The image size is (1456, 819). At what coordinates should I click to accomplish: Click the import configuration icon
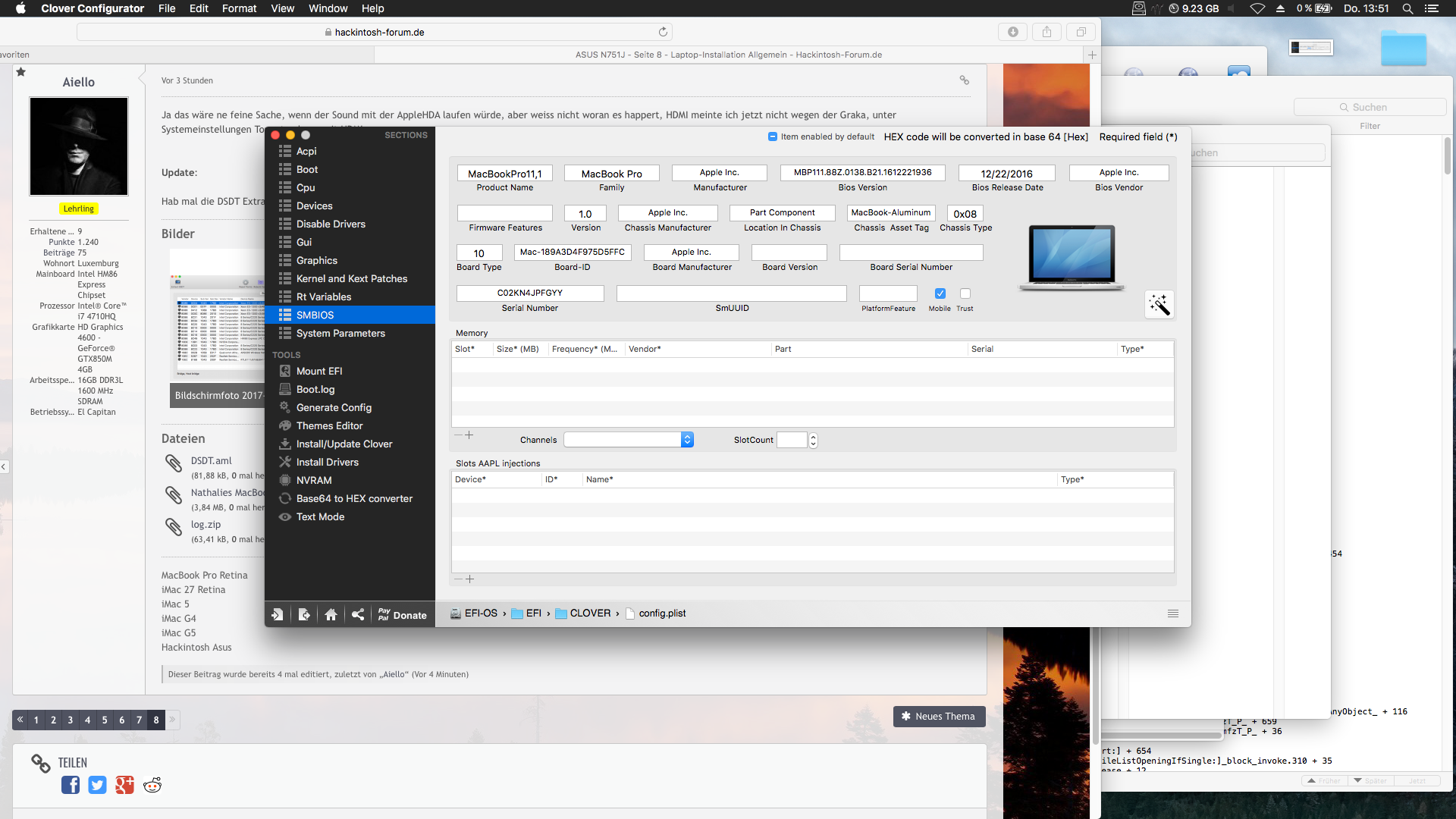[278, 615]
